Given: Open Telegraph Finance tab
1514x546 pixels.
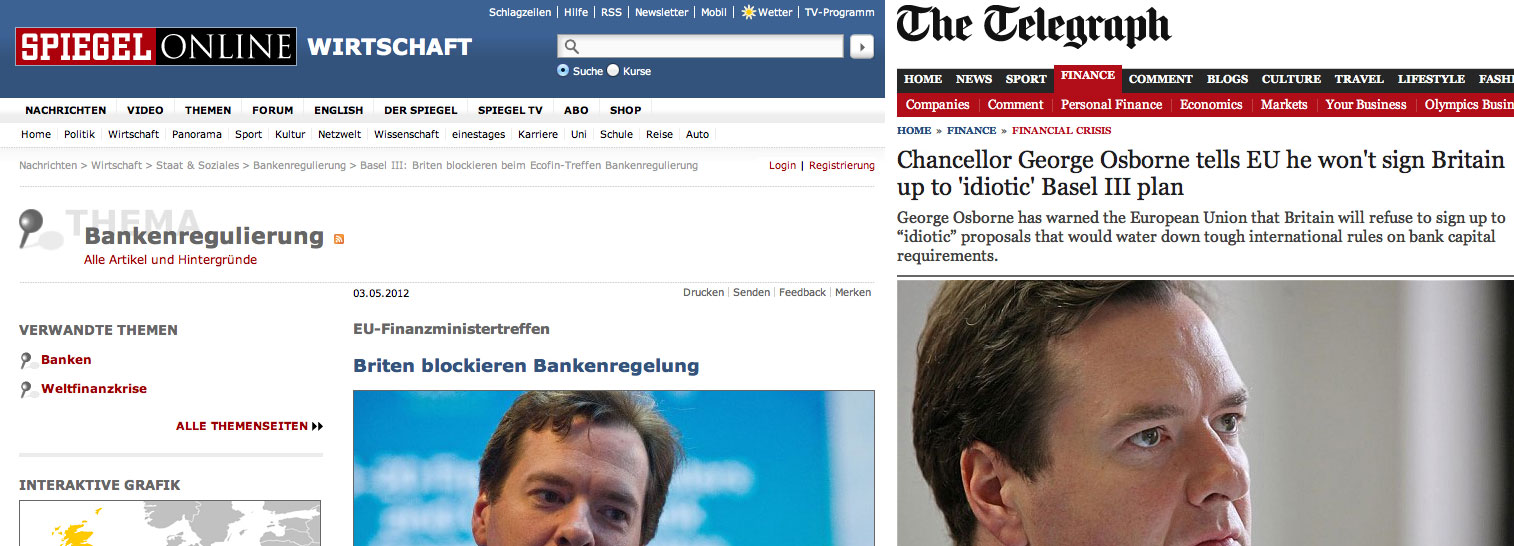Looking at the screenshot, I should click(1088, 77).
